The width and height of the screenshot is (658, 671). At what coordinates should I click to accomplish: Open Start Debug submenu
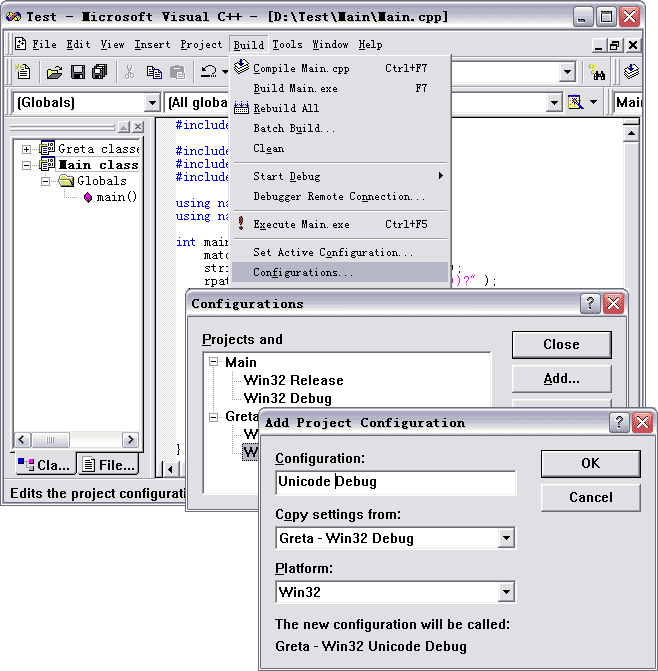tap(341, 176)
